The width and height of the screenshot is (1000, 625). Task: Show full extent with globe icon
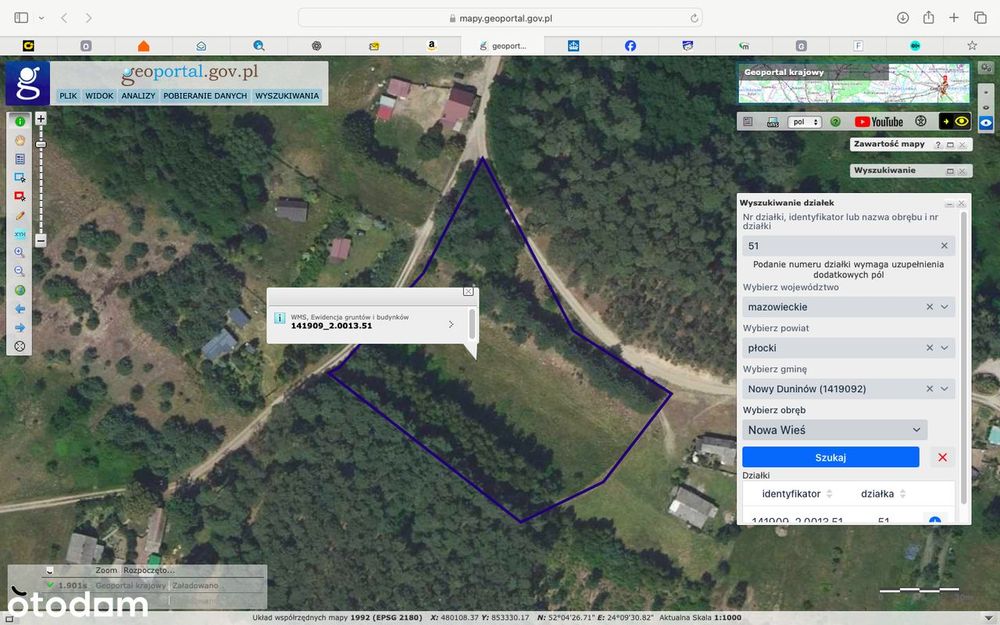click(x=20, y=290)
